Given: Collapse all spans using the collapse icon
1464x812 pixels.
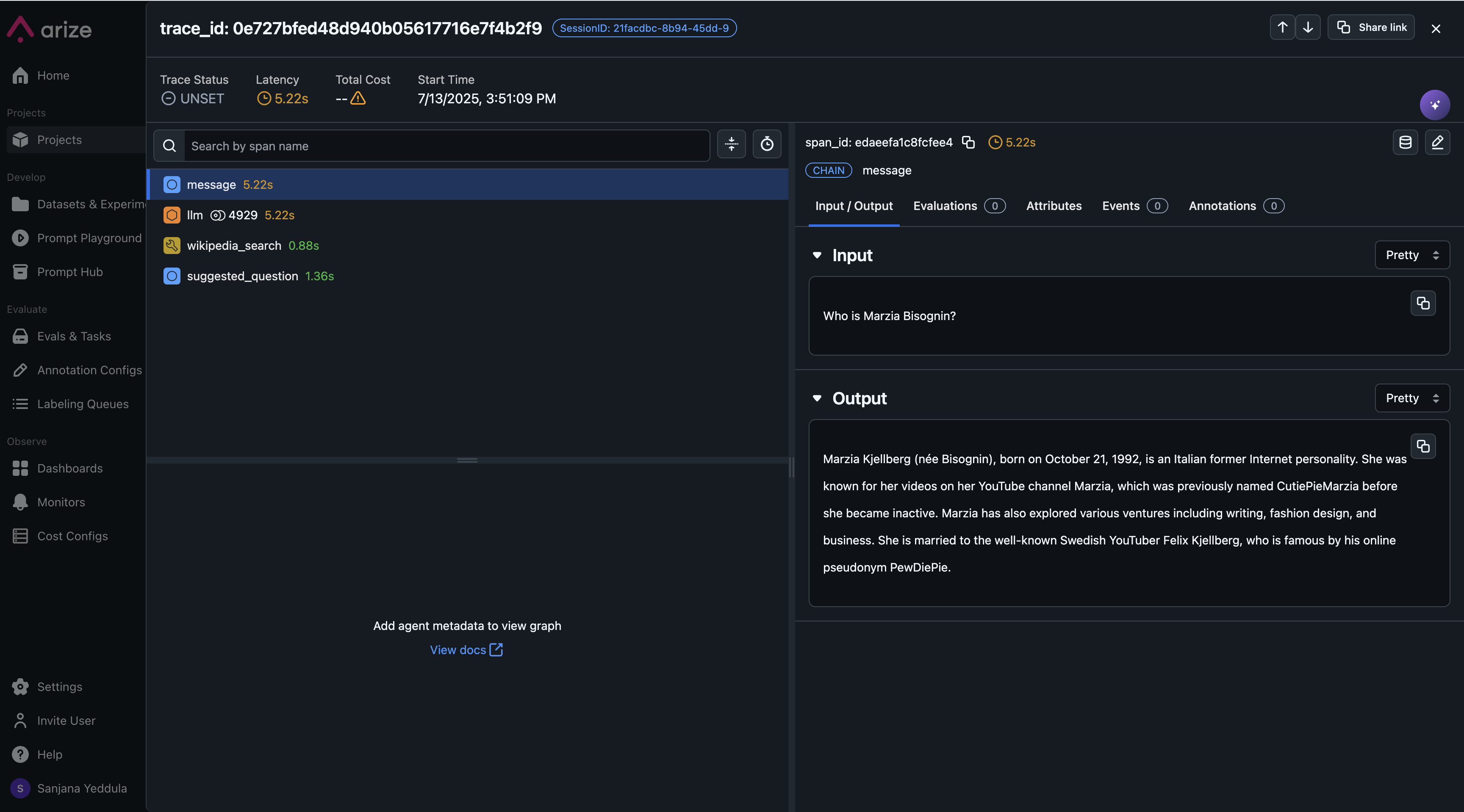Looking at the screenshot, I should point(731,144).
